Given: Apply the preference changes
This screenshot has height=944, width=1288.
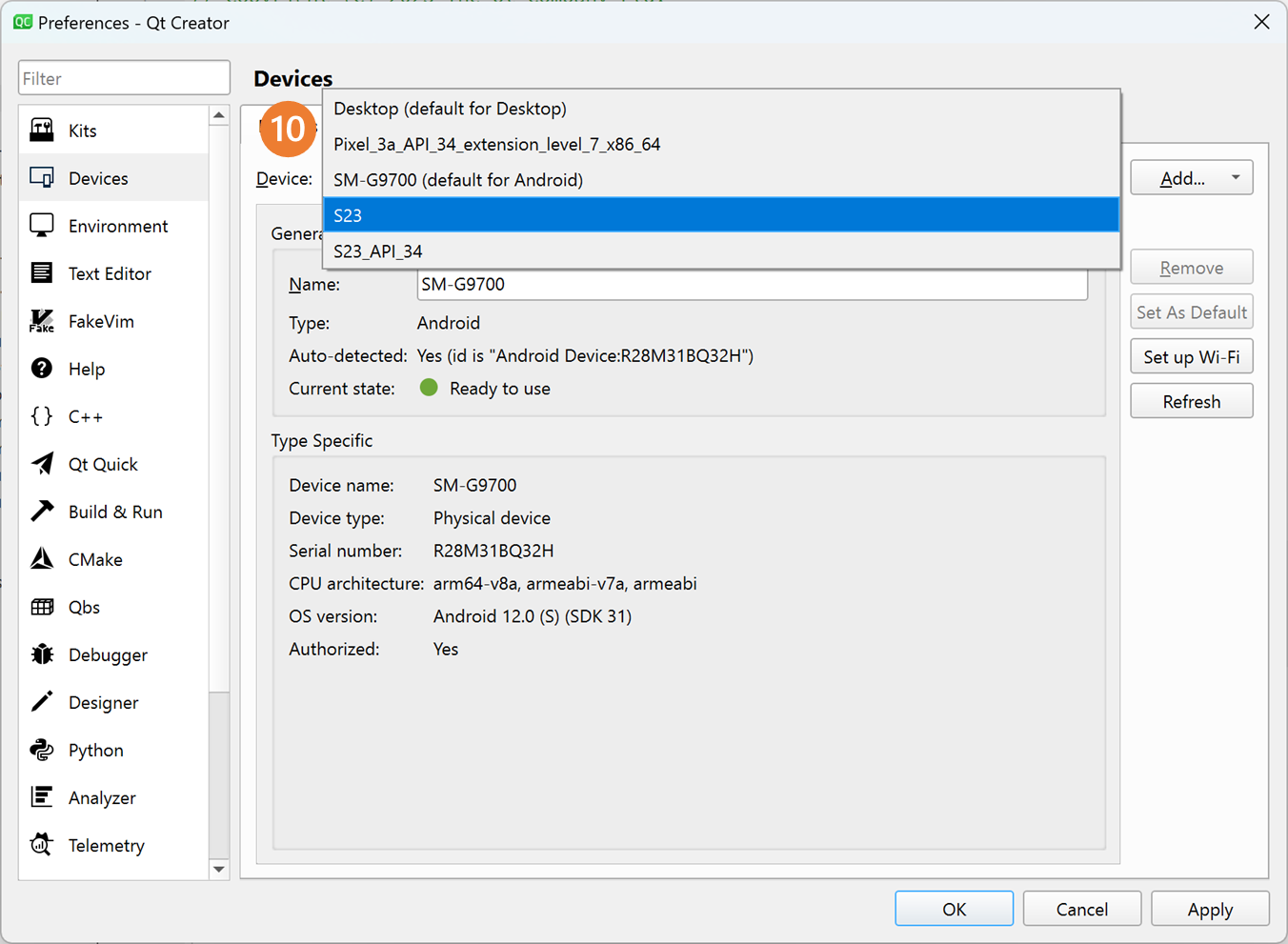Looking at the screenshot, I should [1210, 909].
